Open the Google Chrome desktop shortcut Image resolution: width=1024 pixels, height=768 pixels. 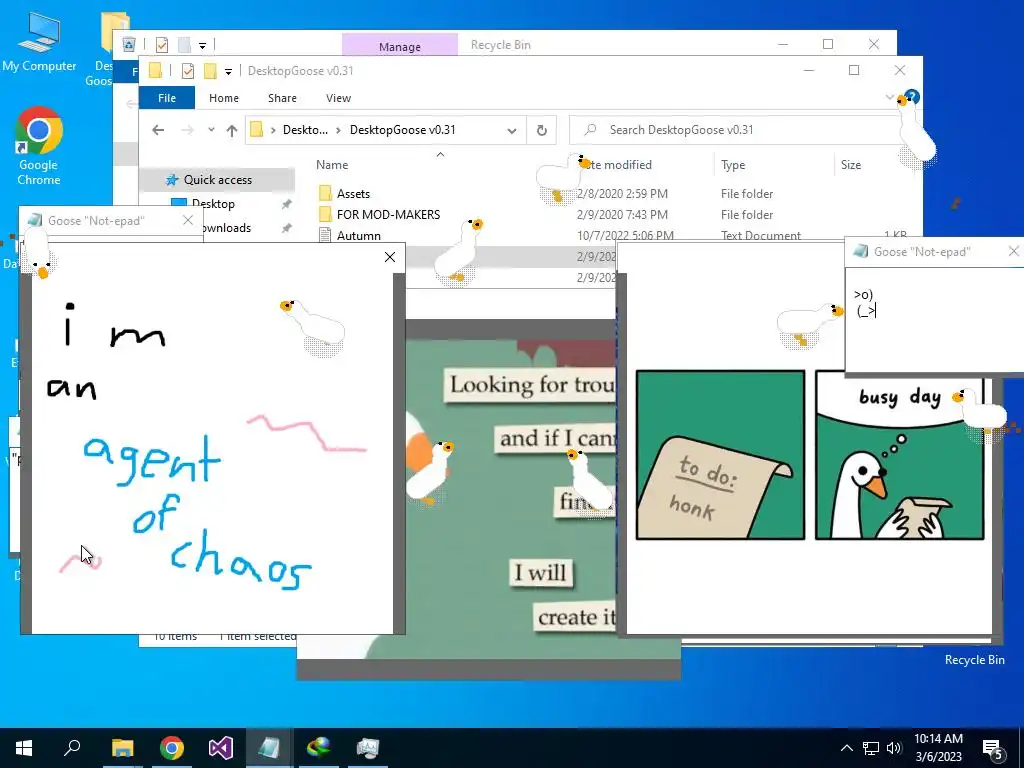[39, 146]
